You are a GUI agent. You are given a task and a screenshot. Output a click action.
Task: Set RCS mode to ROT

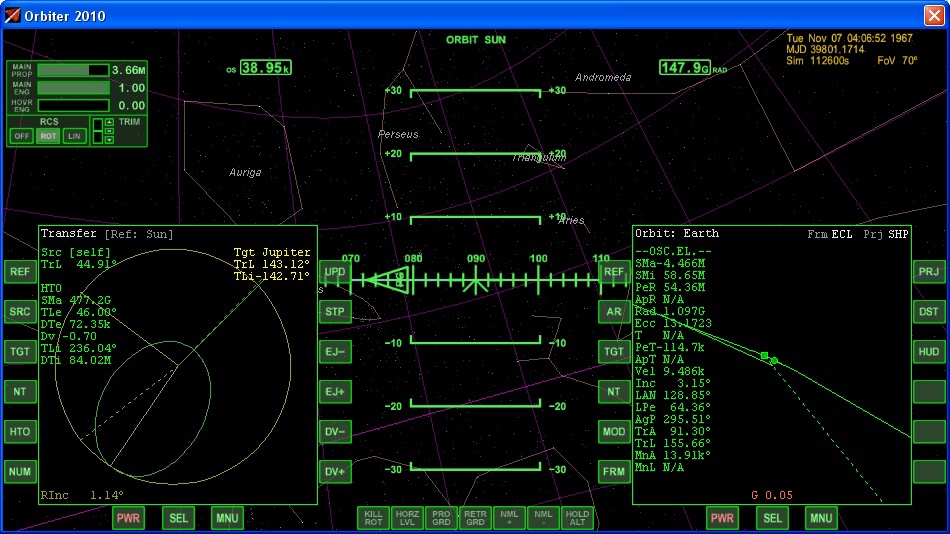coord(48,136)
